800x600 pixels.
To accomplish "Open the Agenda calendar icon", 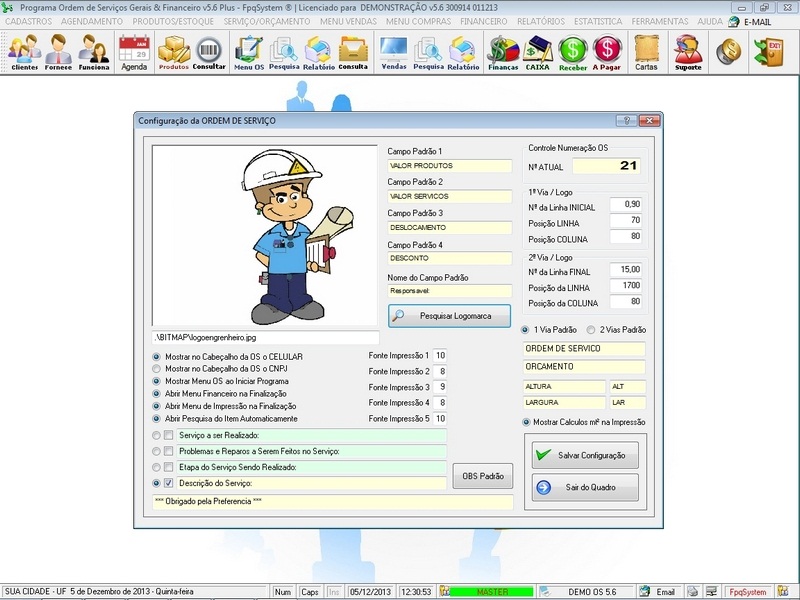I will (x=133, y=51).
